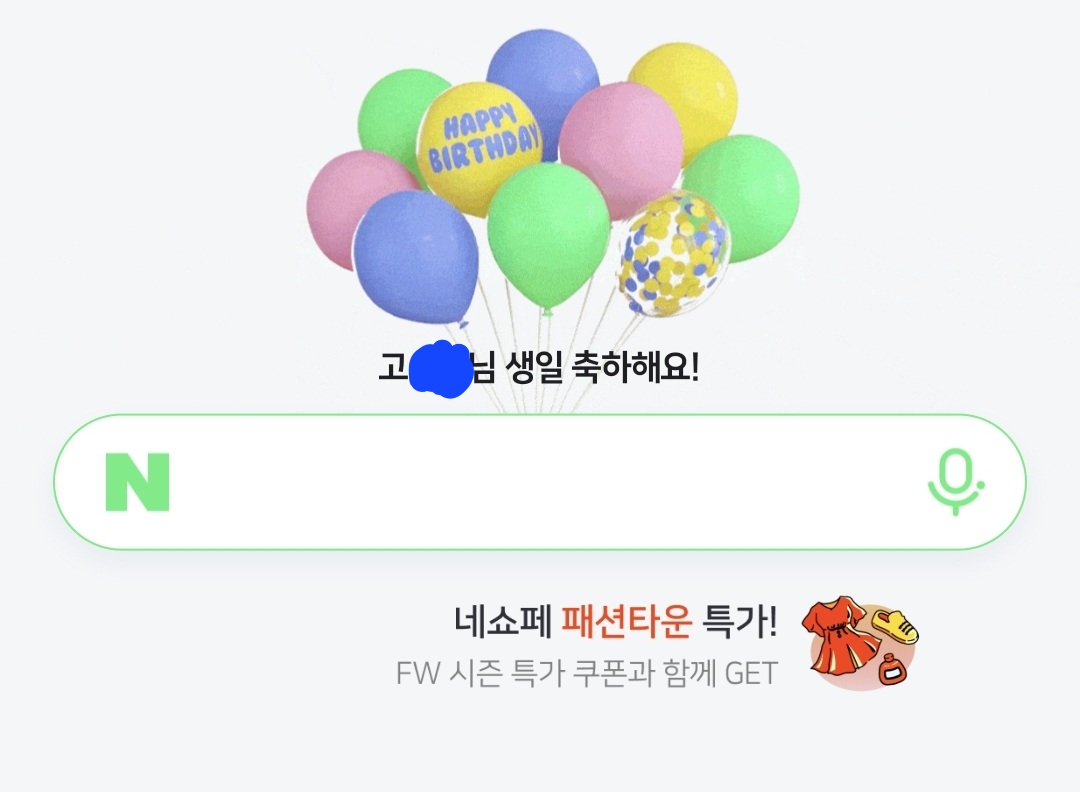The image size is (1080, 792).
Task: Tap the small perfume bottle icon
Action: (x=894, y=670)
